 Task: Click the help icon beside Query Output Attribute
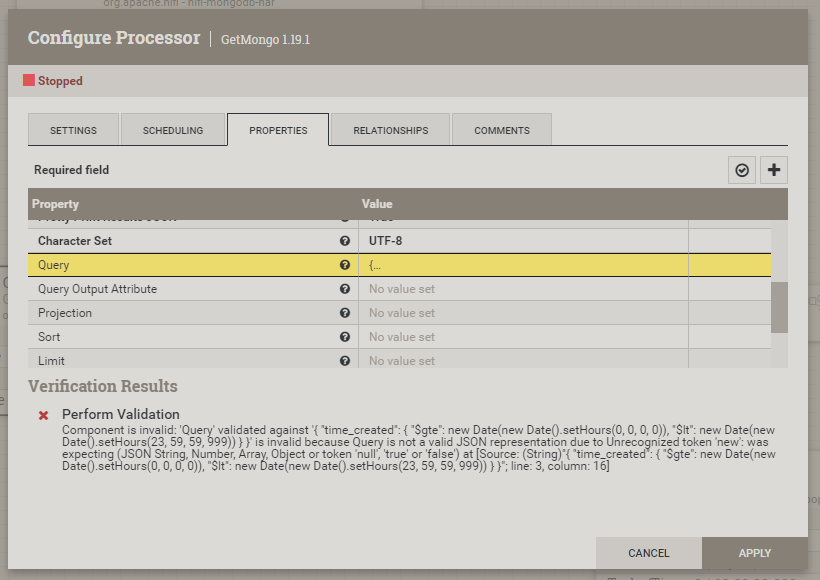(345, 288)
